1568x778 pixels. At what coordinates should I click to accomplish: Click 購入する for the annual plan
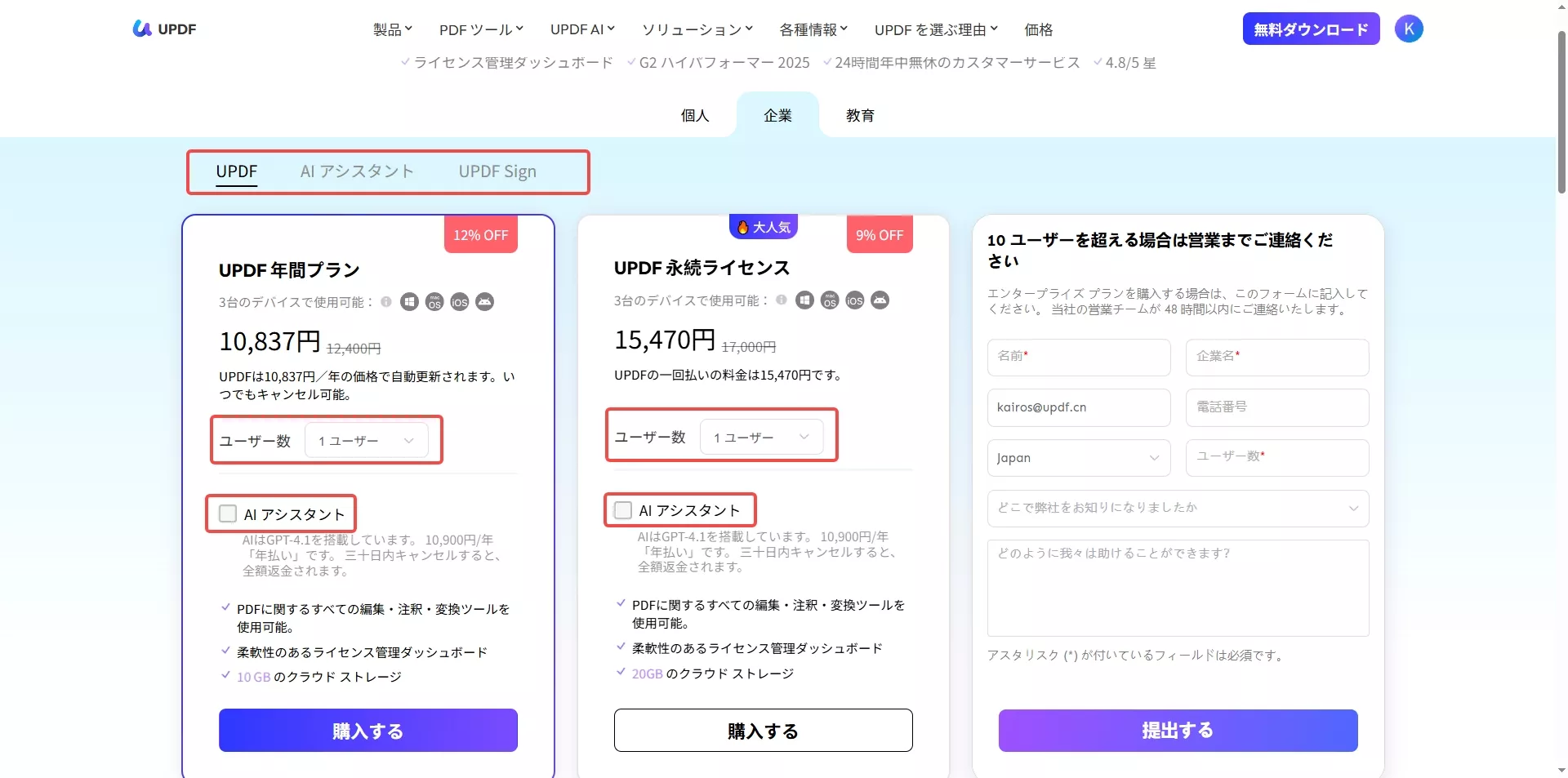point(368,730)
